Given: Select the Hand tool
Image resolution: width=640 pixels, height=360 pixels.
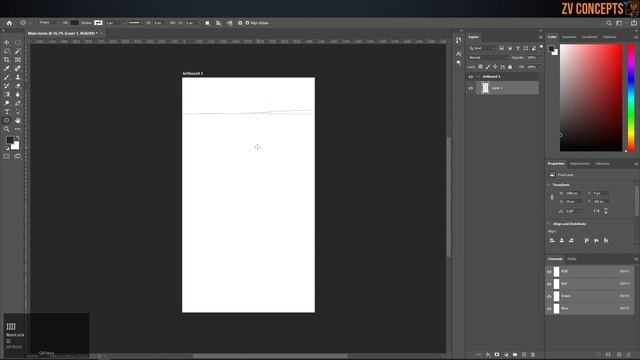Looking at the screenshot, I should [x=18, y=120].
